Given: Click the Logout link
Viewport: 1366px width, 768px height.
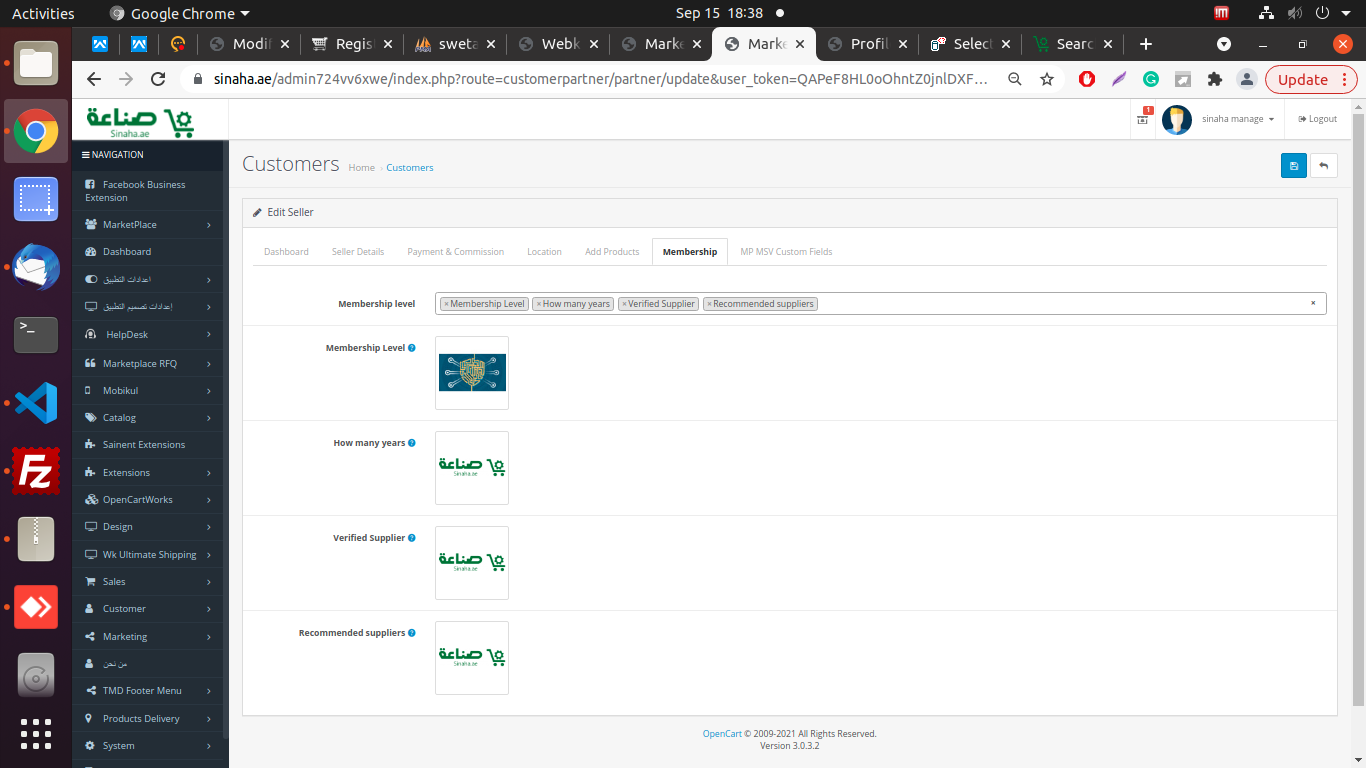Looking at the screenshot, I should point(1318,119).
